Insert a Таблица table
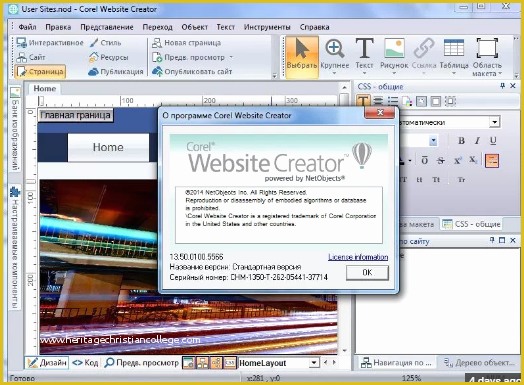Screen dimensions: 524x385 (x=454, y=55)
